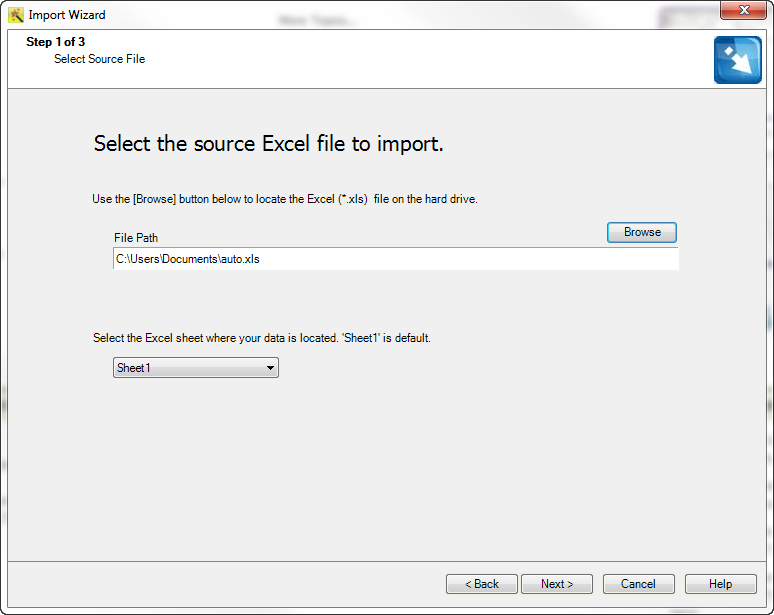Click the Import Wizard title bar icon
774x615 pixels.
pos(16,15)
